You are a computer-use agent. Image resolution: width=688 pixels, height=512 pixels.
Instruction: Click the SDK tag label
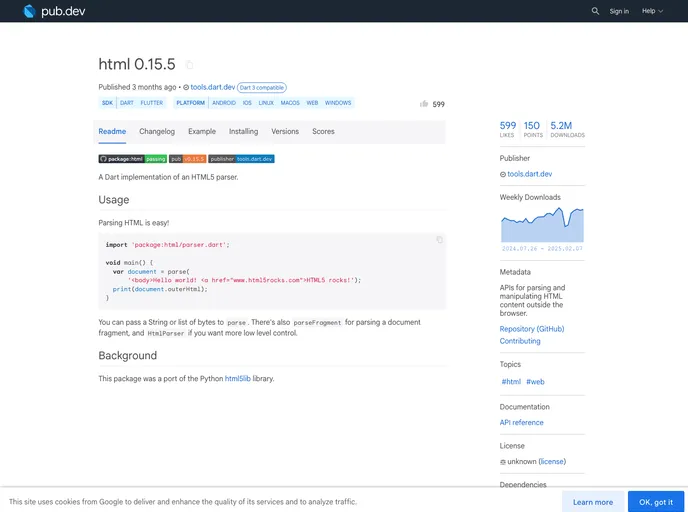pyautogui.click(x=108, y=103)
